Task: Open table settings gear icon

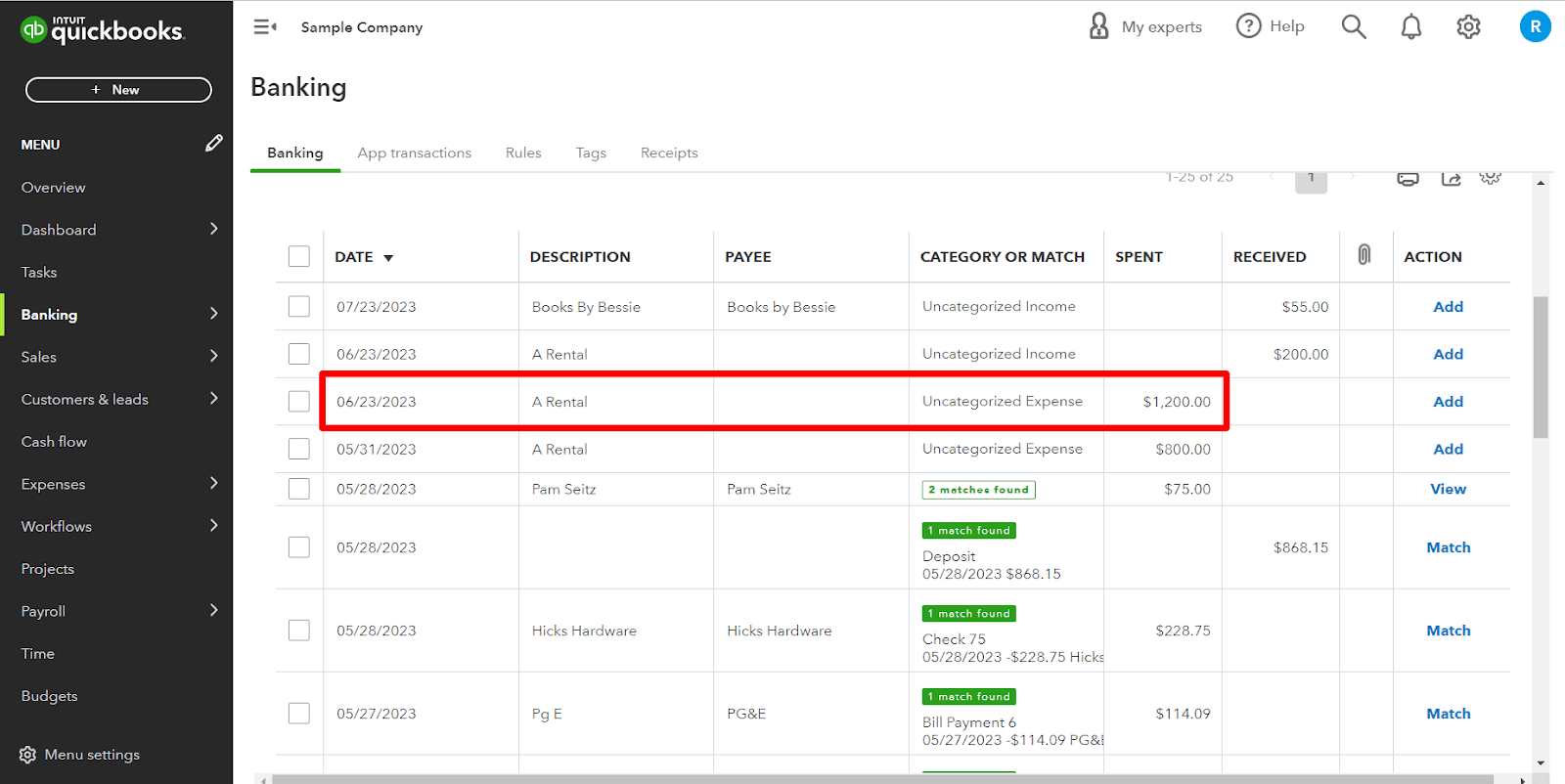Action: pyautogui.click(x=1490, y=178)
